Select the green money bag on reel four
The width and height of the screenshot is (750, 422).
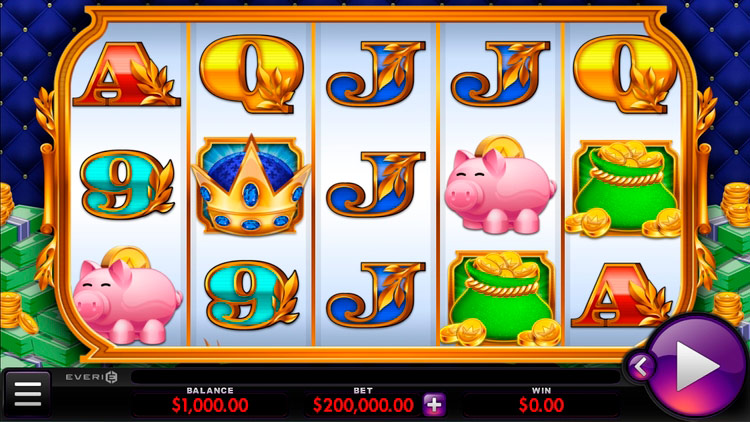(501, 298)
